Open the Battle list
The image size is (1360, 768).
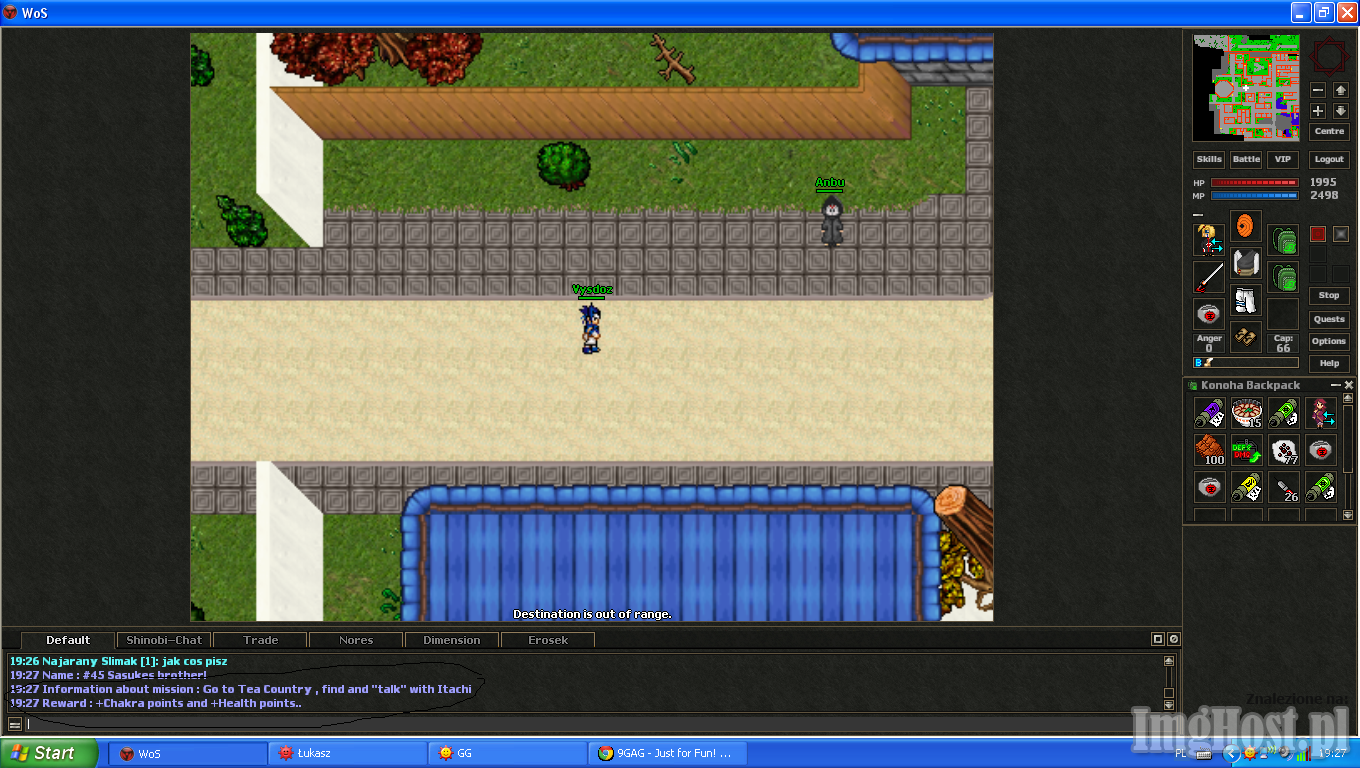[1246, 159]
